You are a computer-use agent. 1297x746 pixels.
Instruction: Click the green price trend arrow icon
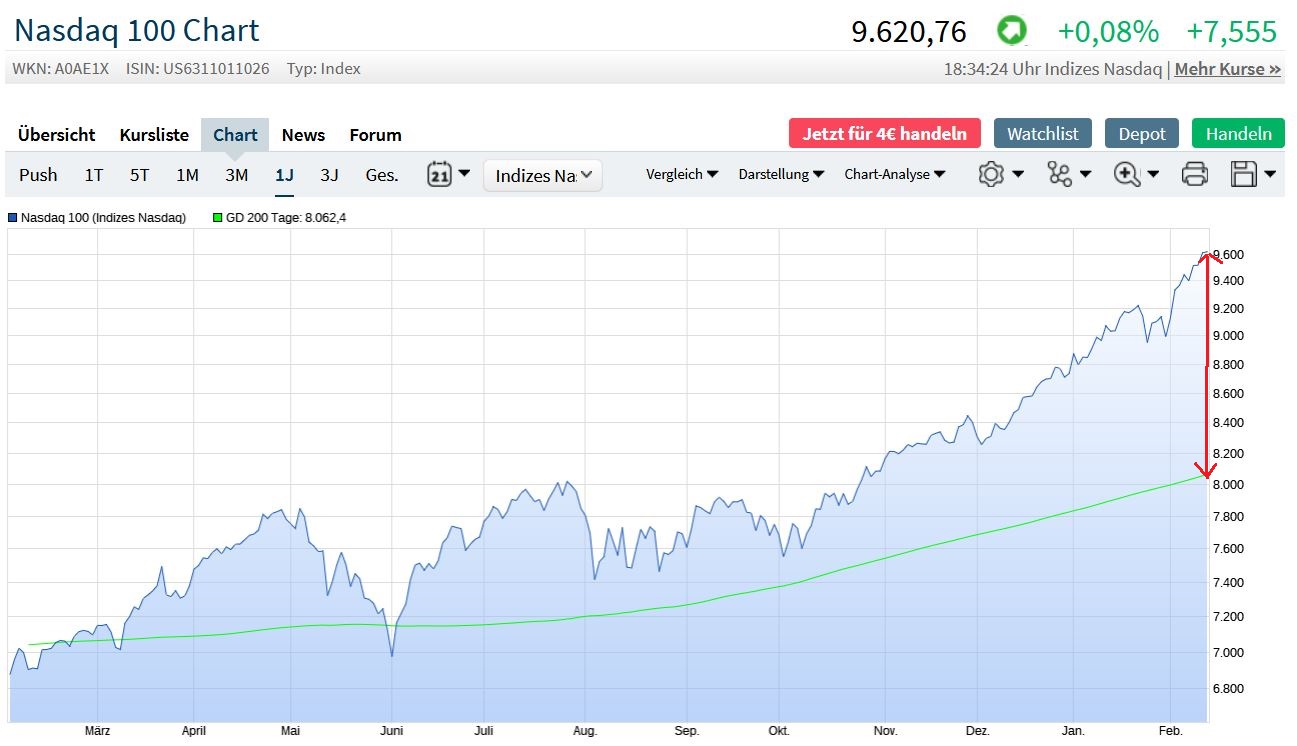pyautogui.click(x=1012, y=32)
